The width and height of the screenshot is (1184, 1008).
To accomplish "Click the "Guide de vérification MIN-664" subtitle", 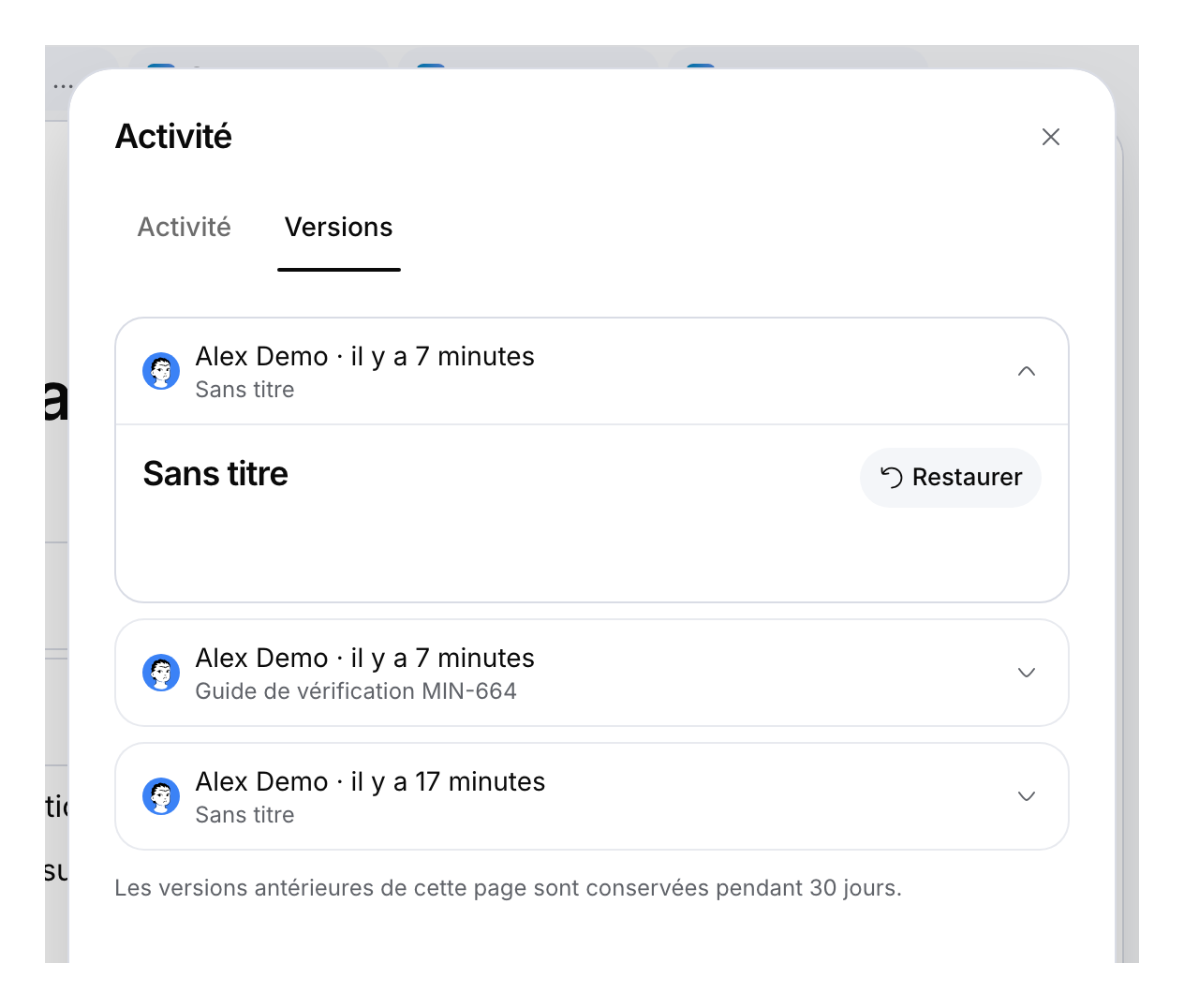I will (356, 691).
